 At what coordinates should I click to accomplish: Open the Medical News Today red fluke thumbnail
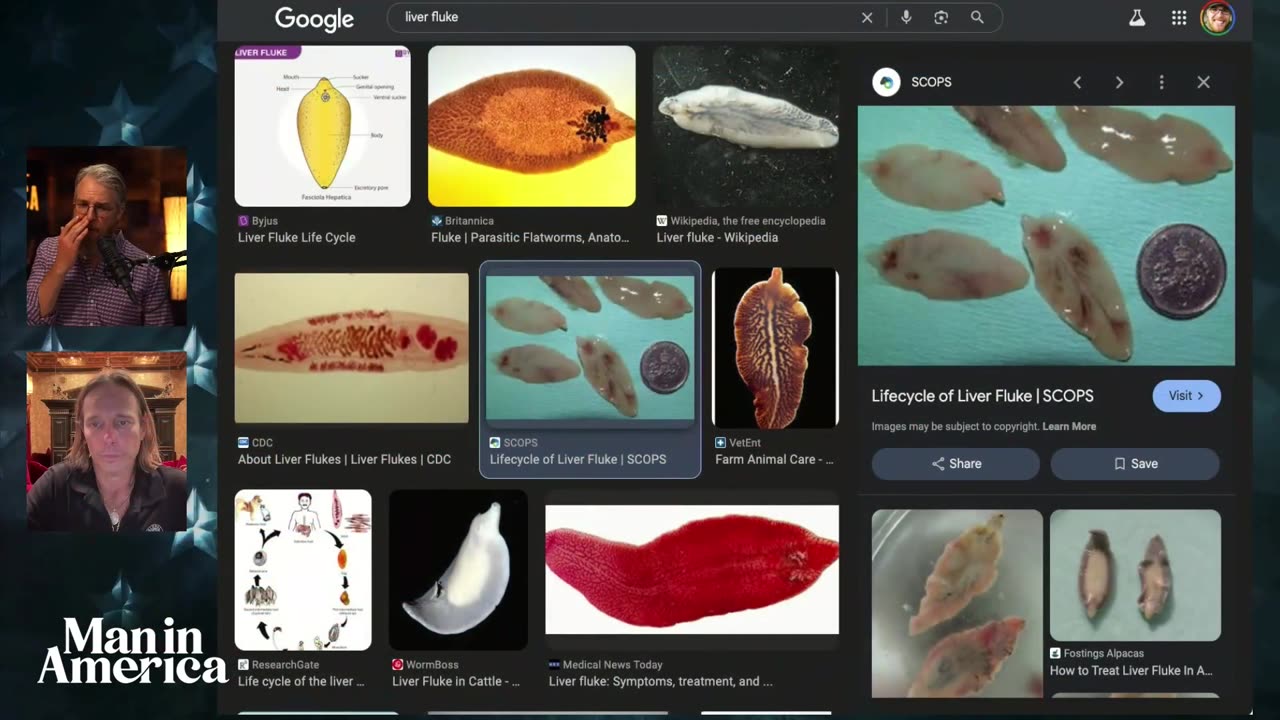tap(692, 570)
